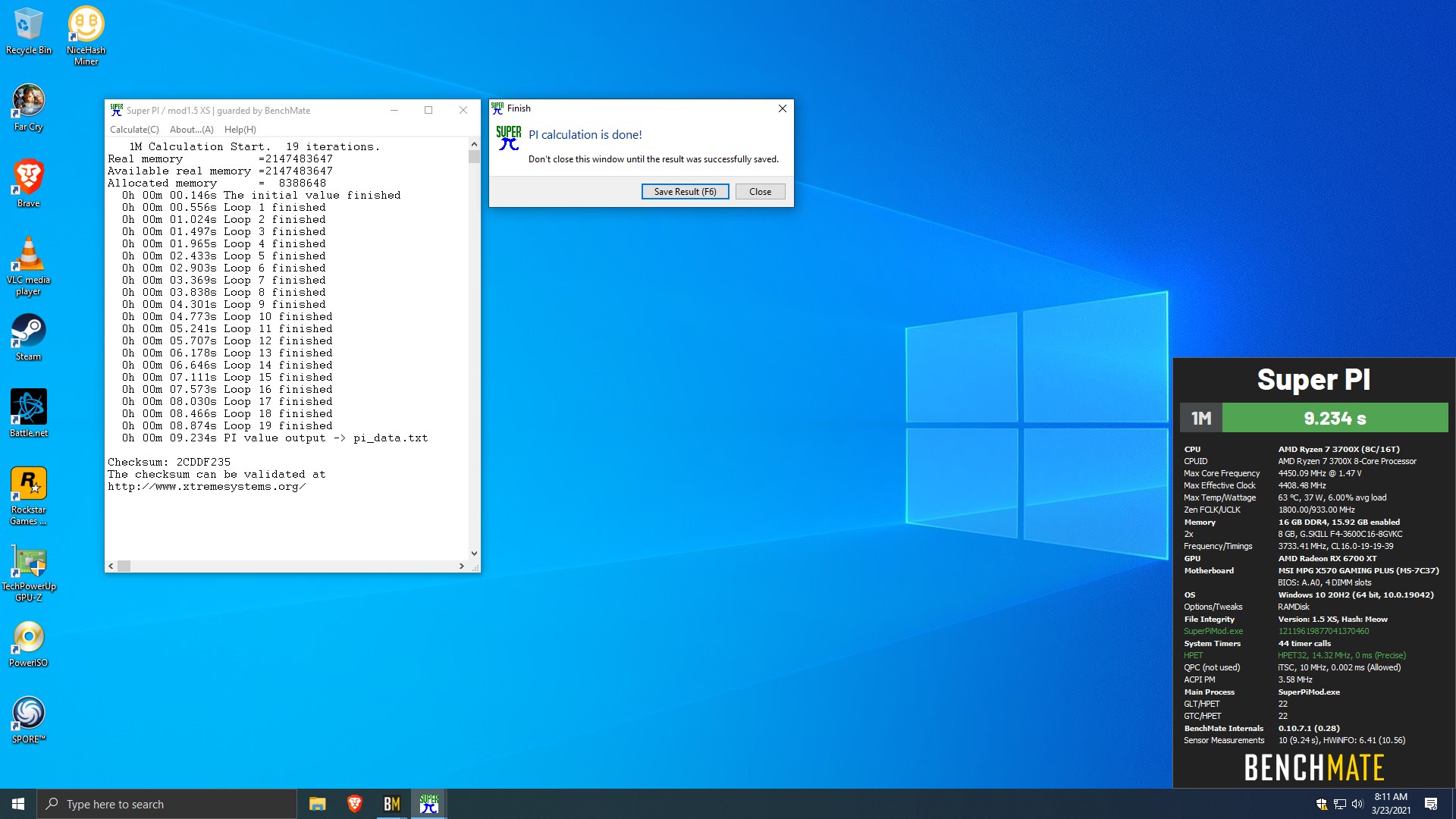This screenshot has height=819, width=1456.
Task: Click the 1M label in BenchMate panel
Action: coord(1201,418)
